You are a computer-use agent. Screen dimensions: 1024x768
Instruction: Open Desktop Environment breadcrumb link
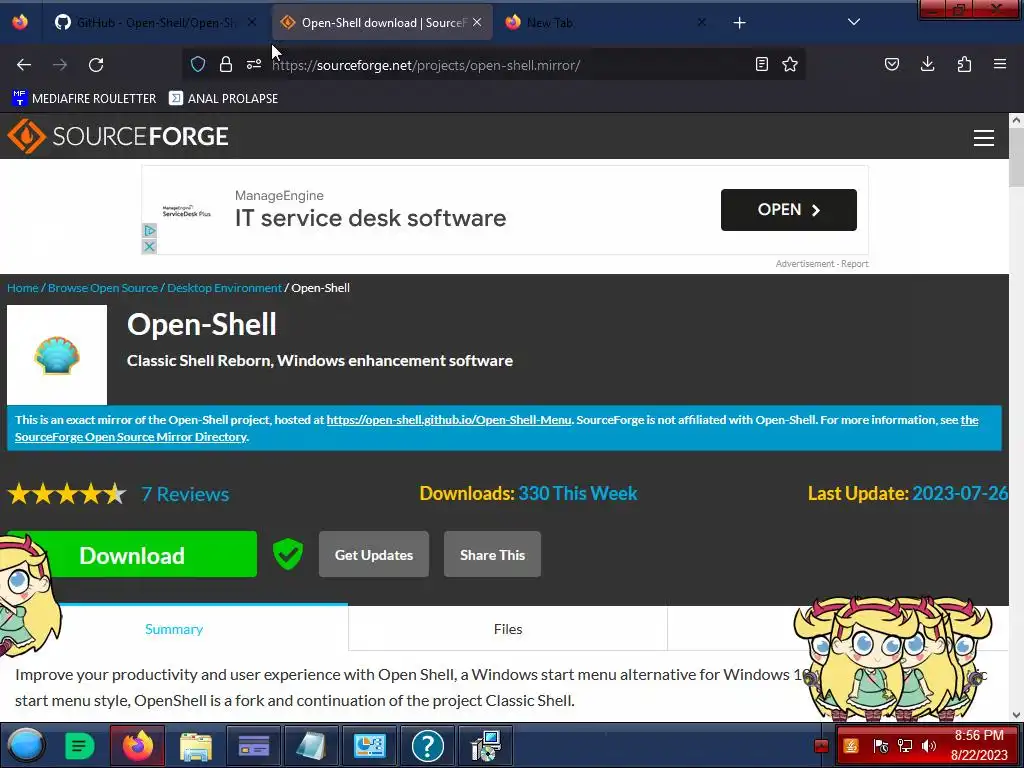click(x=224, y=288)
